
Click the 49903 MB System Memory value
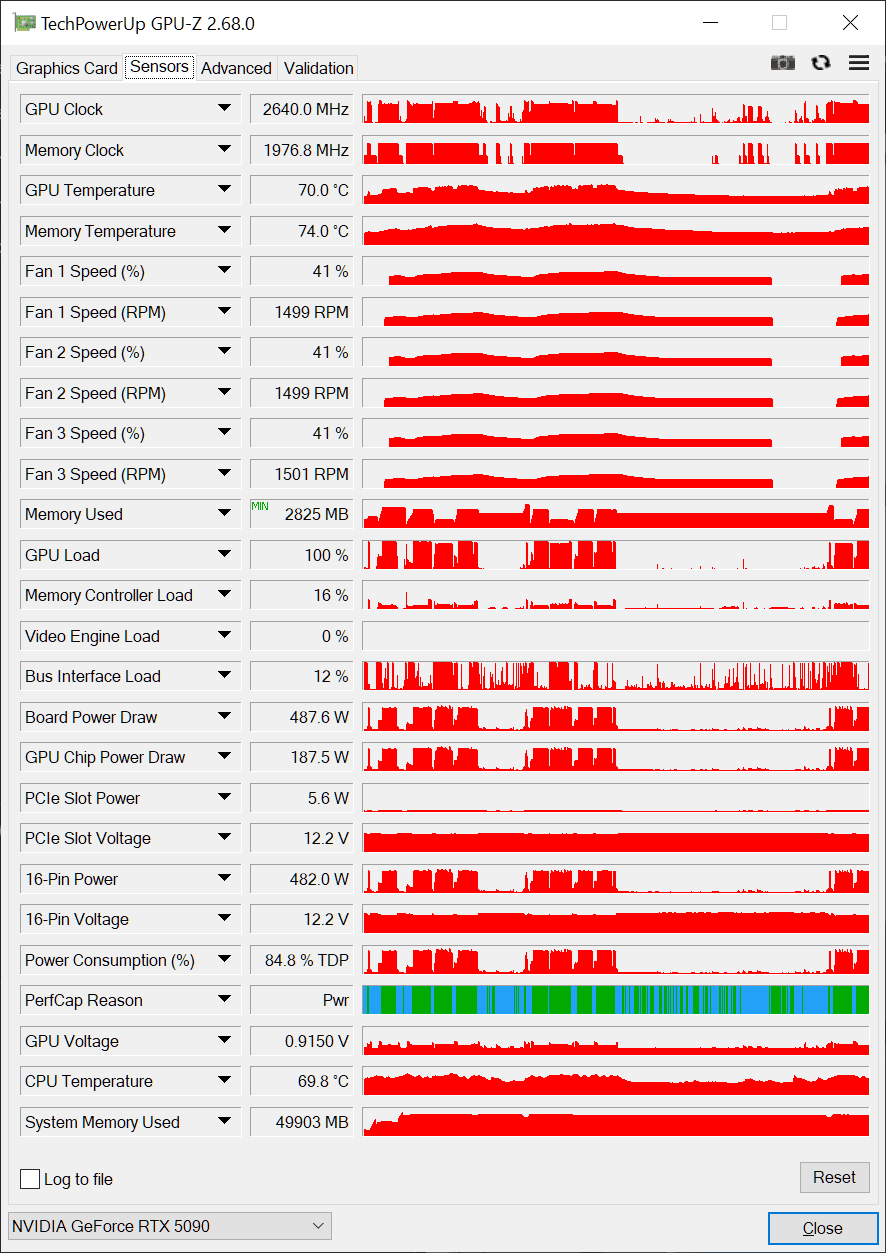302,1122
